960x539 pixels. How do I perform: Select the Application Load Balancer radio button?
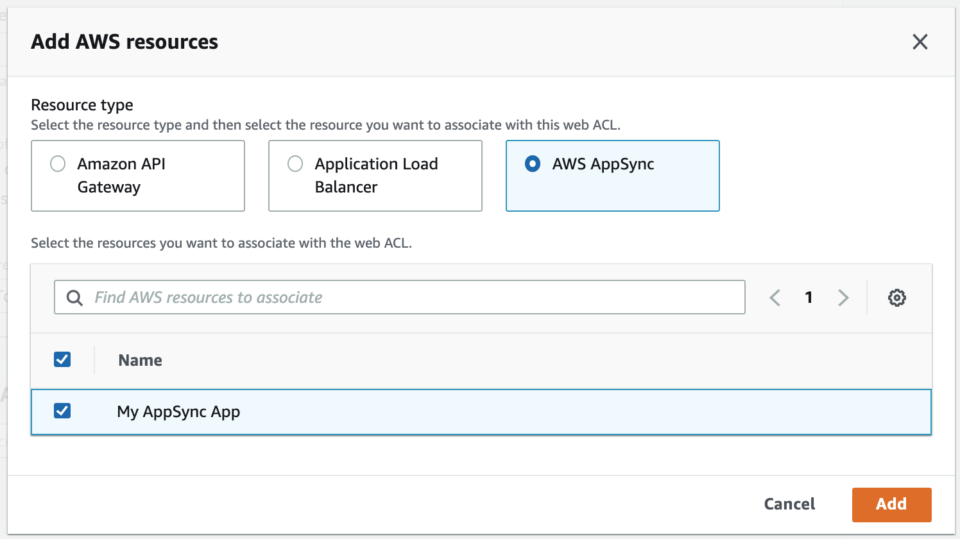(x=295, y=164)
